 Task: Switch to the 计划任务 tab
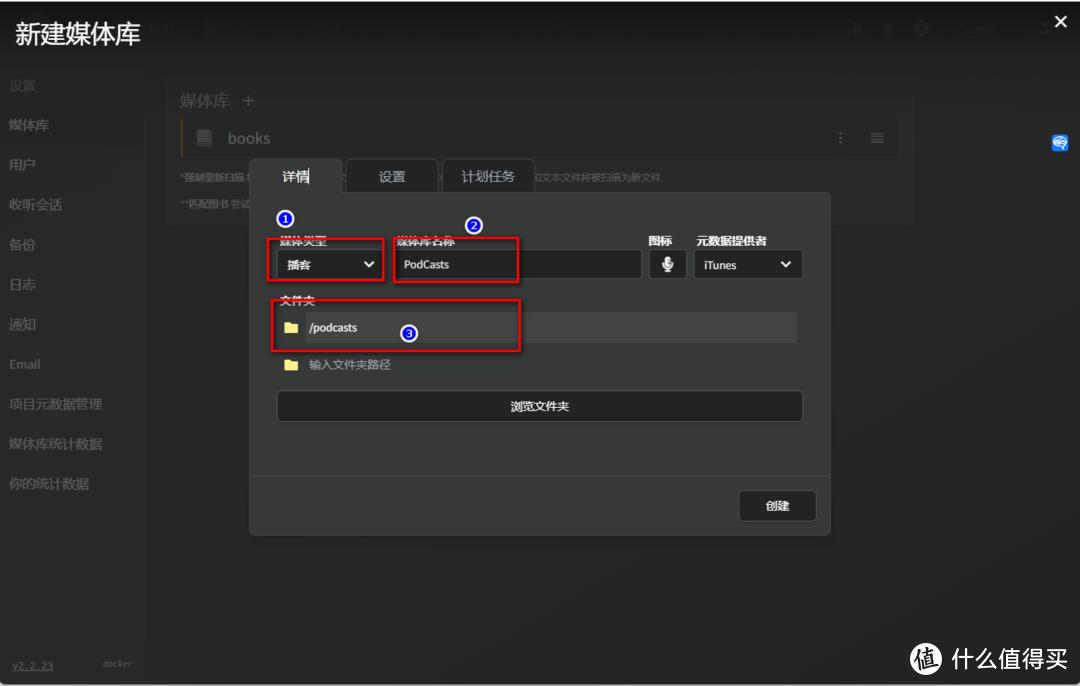point(488,176)
